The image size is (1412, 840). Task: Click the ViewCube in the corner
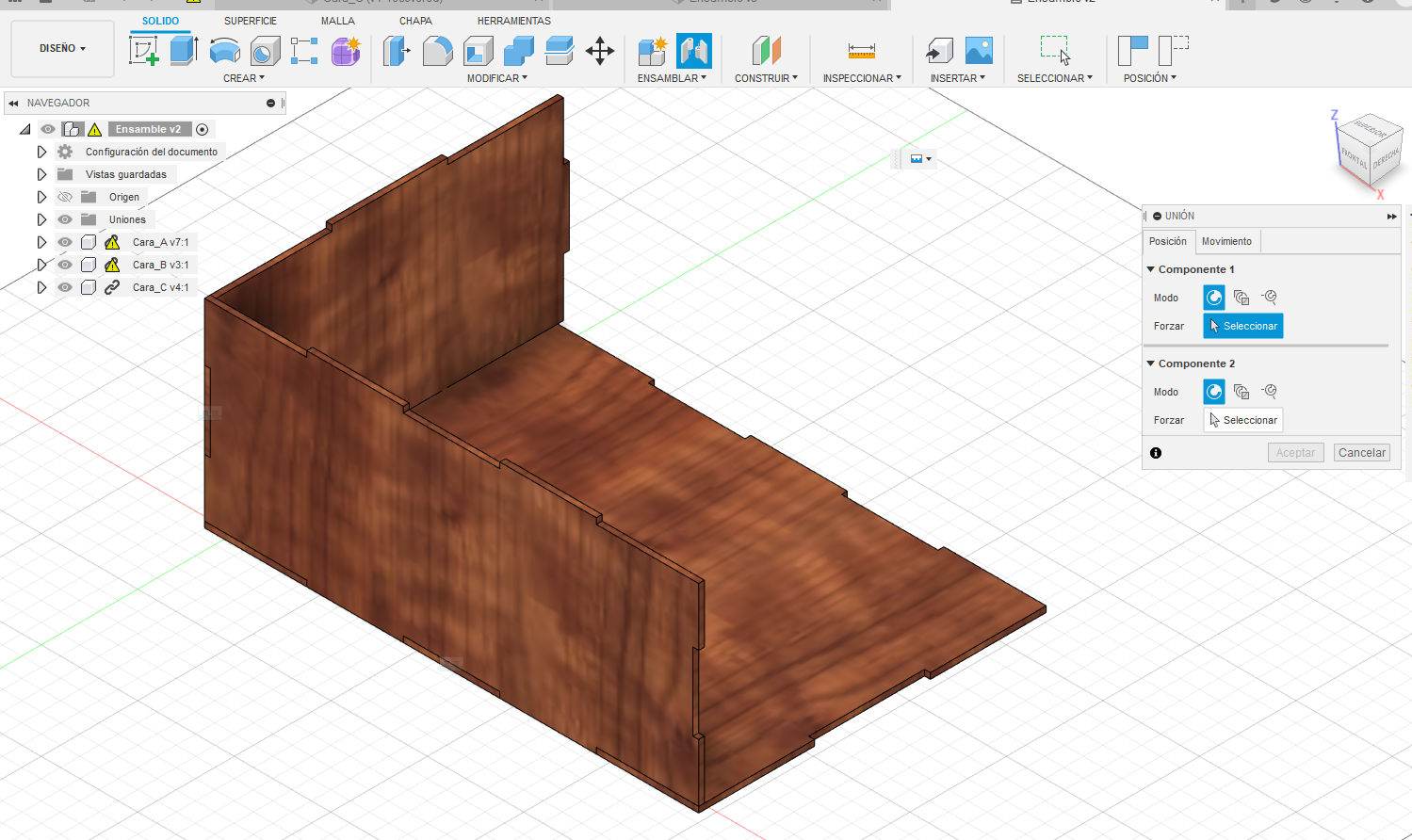point(1369,152)
